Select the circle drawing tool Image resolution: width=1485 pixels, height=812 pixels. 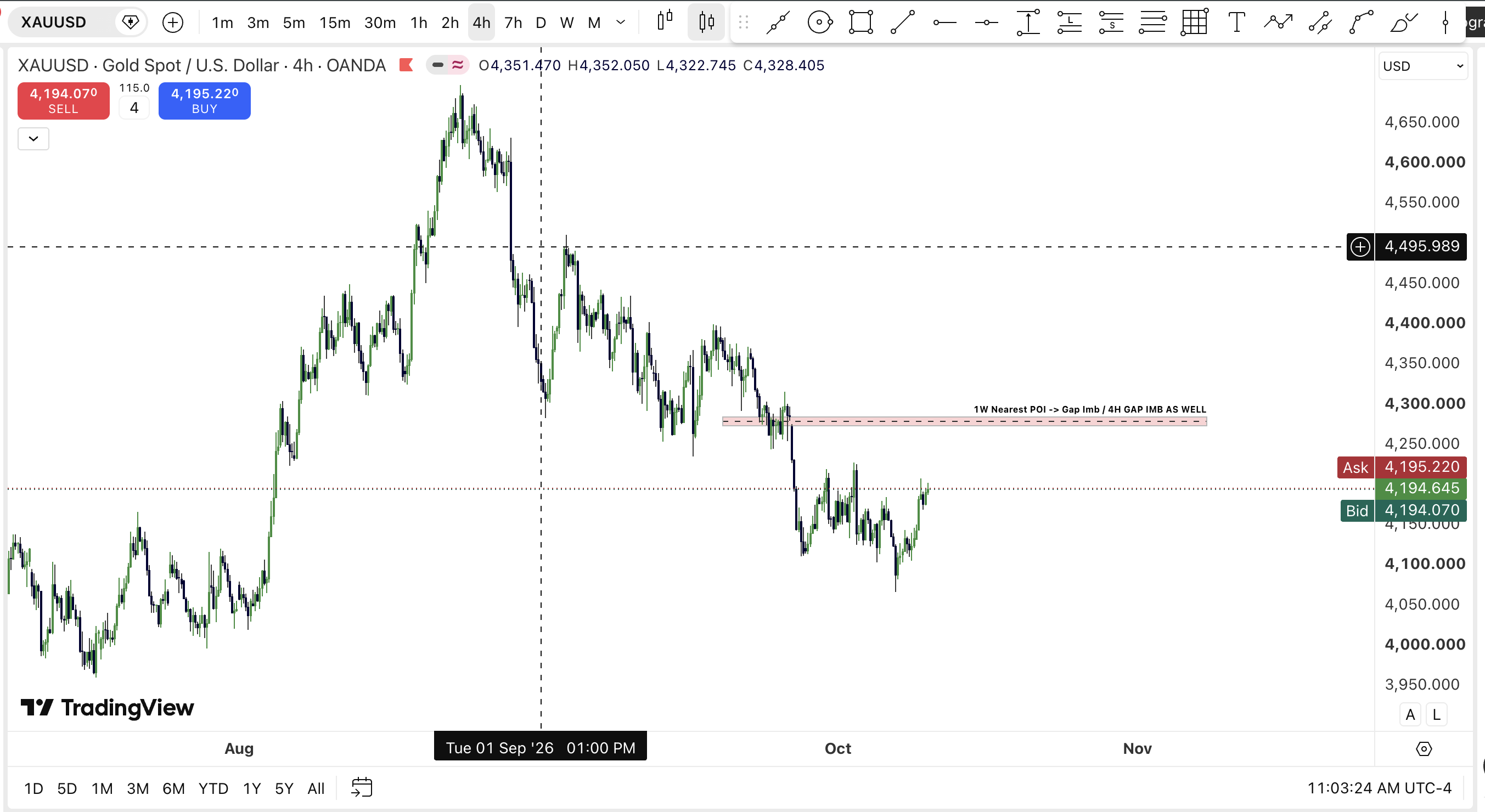point(819,22)
